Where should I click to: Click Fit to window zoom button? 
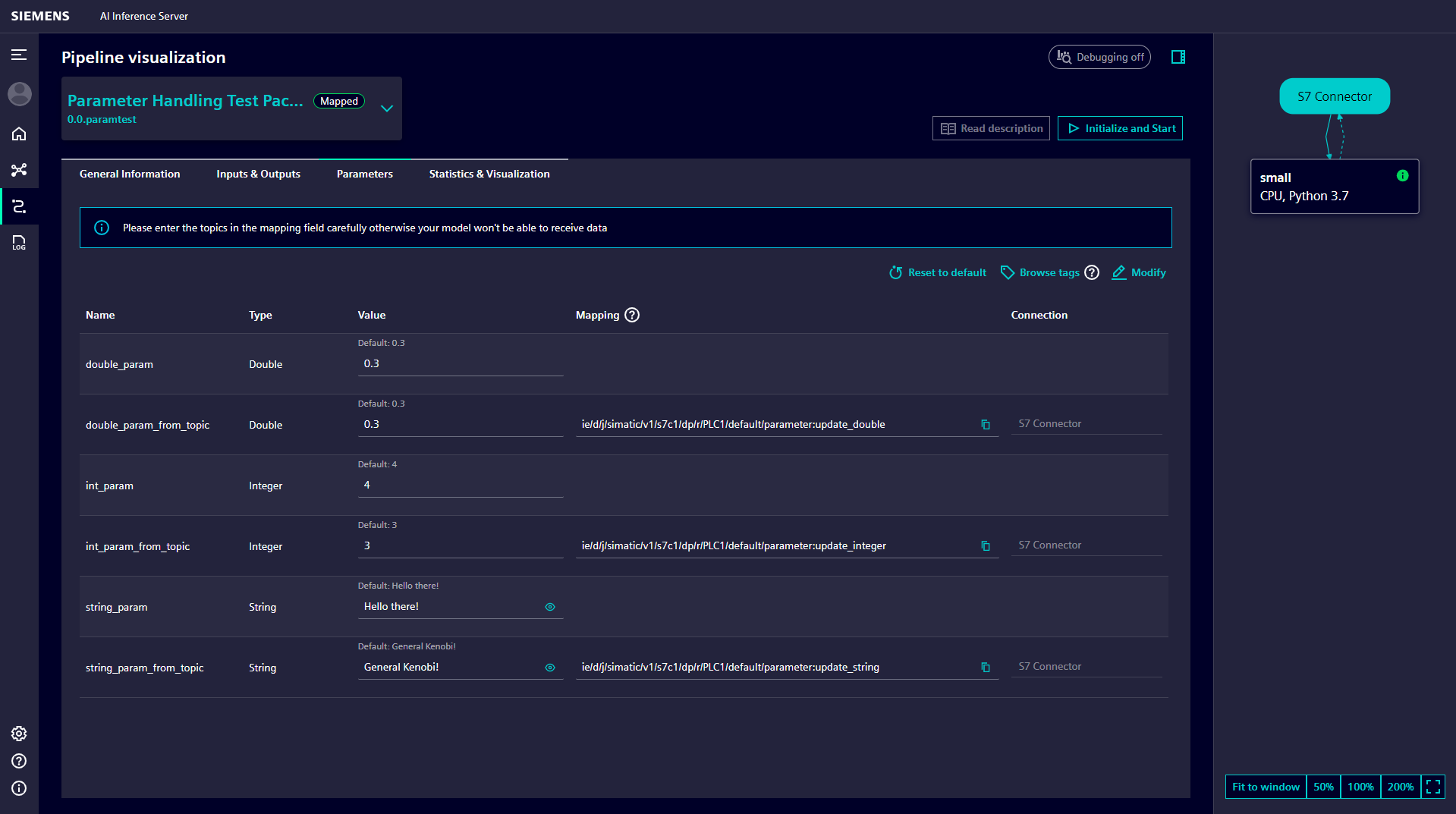[x=1266, y=787]
